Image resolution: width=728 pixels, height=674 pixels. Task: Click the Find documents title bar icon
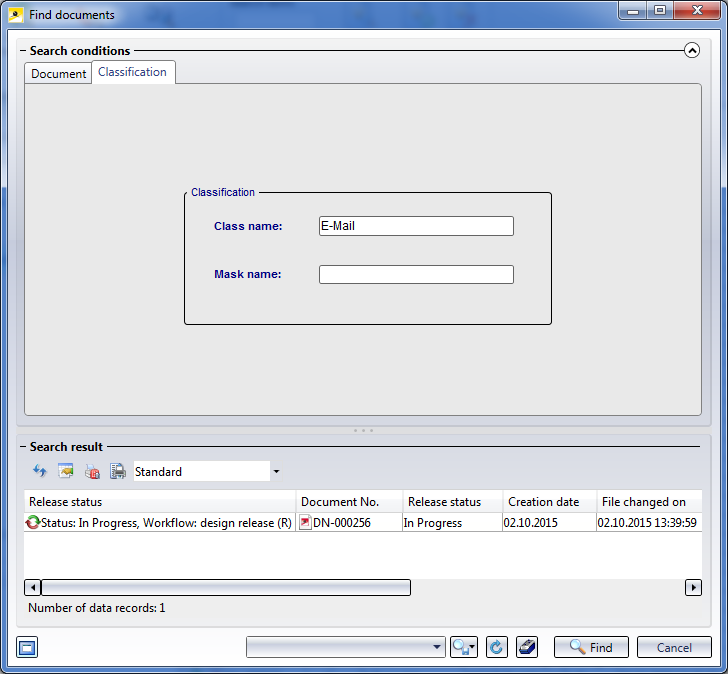(x=16, y=15)
